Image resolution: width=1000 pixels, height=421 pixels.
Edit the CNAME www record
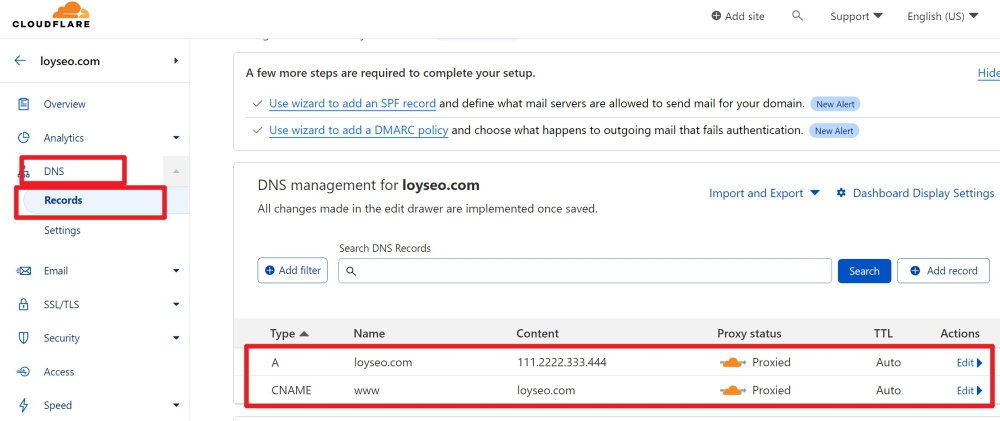[x=969, y=390]
